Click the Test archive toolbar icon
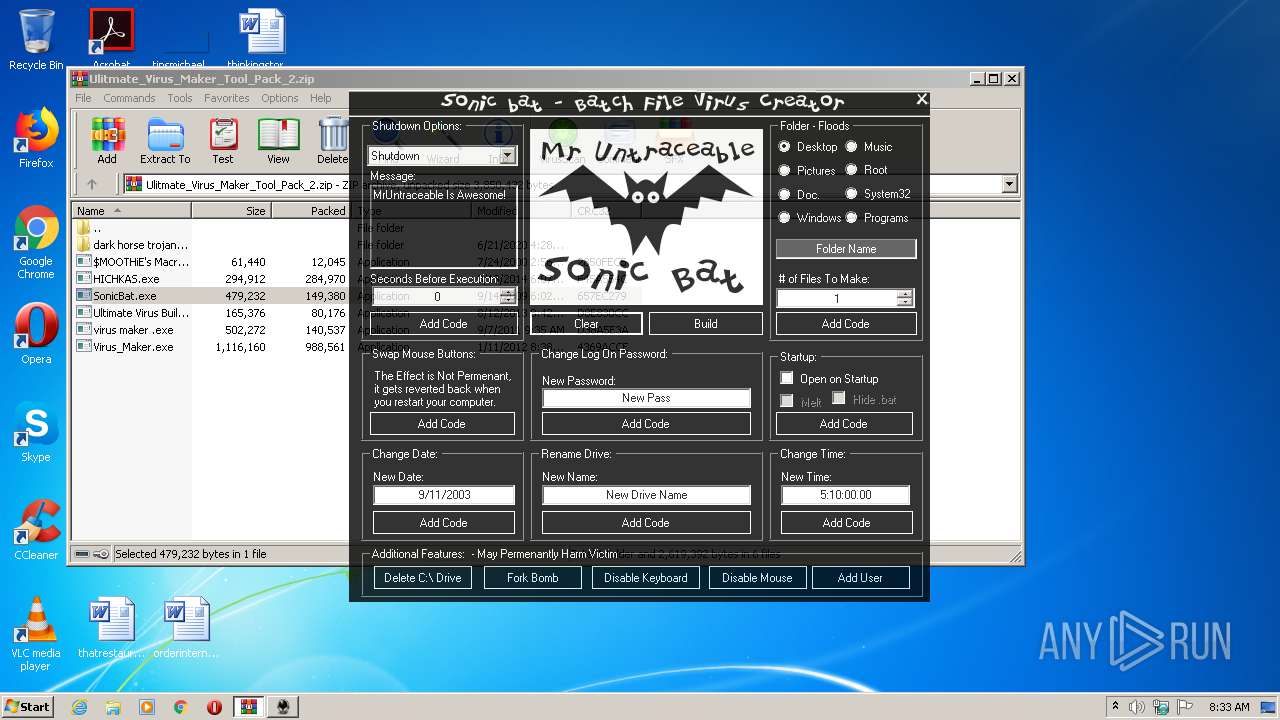This screenshot has width=1280, height=720. (223, 140)
